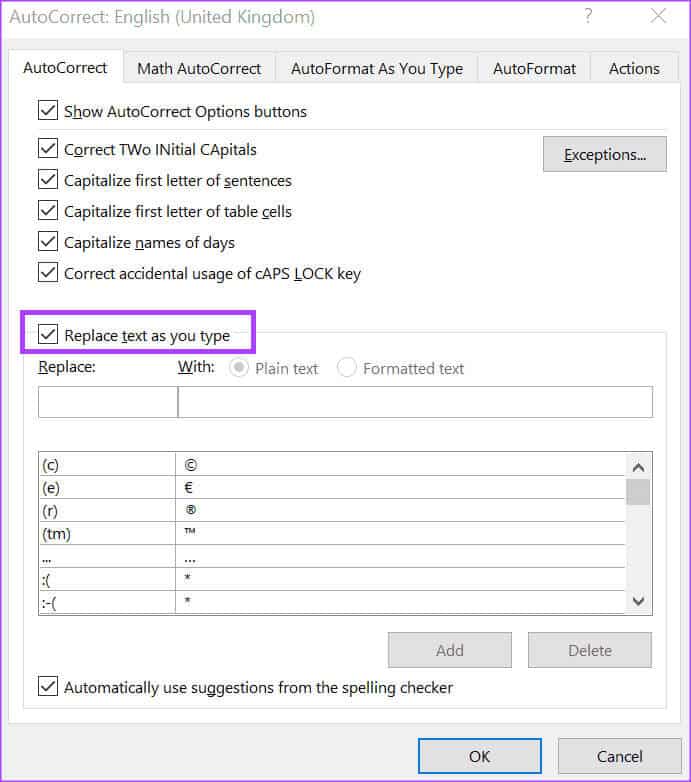Viewport: 691px width, 782px height.
Task: Toggle Correct TWo INitial CApitals checkbox
Action: coord(48,149)
